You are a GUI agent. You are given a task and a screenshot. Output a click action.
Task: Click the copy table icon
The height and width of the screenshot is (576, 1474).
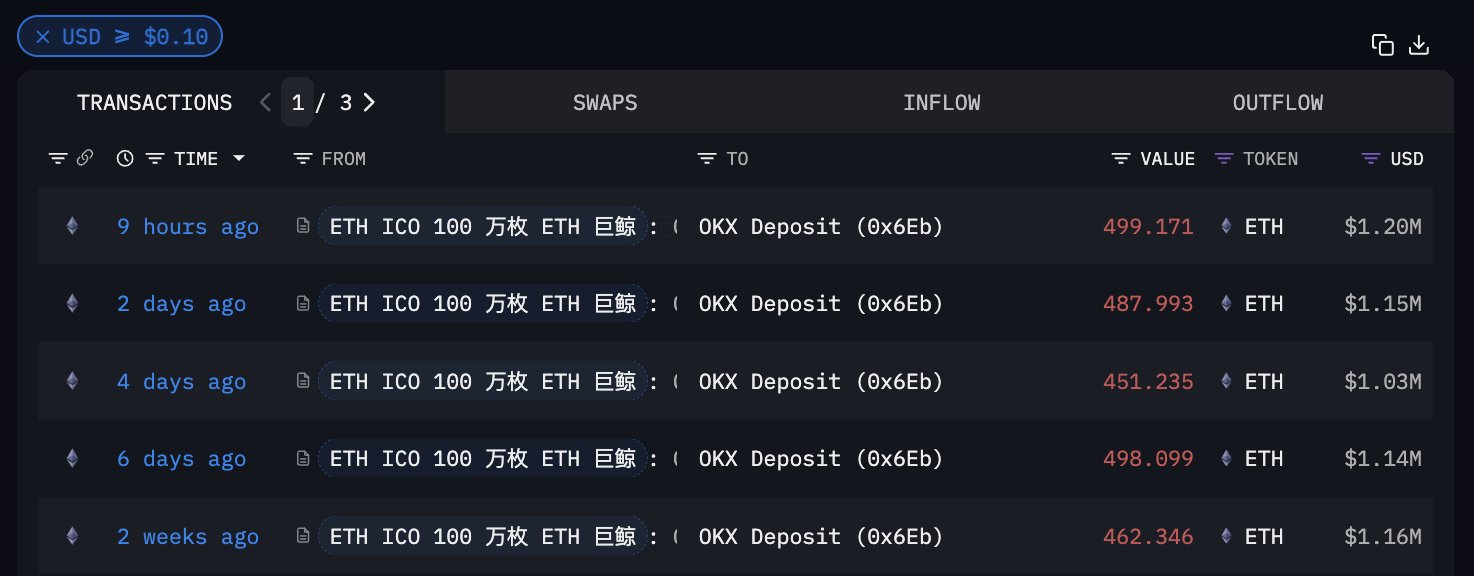click(x=1382, y=45)
